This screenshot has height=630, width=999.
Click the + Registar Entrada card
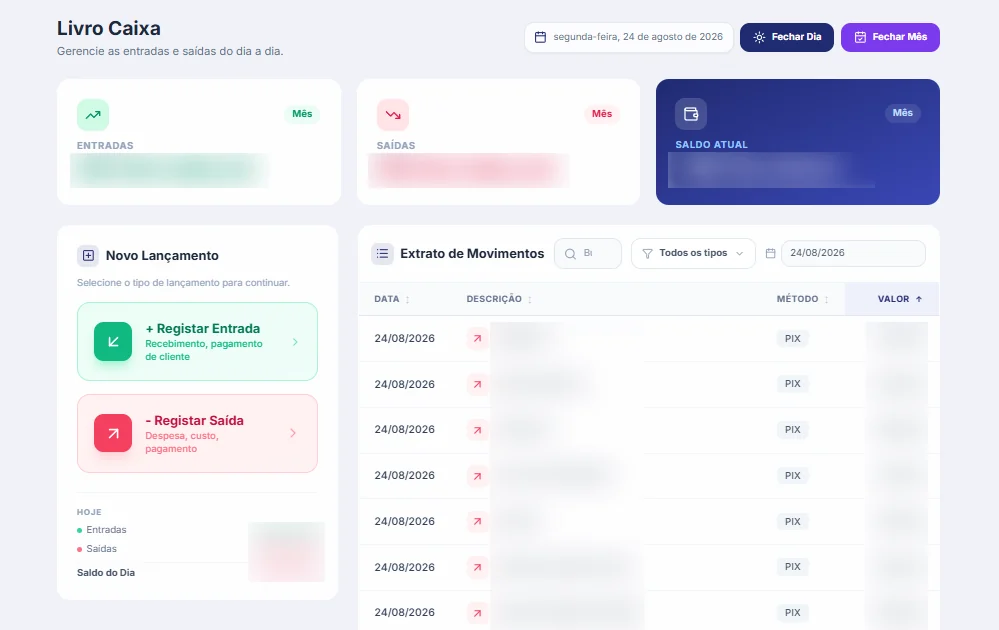(198, 341)
